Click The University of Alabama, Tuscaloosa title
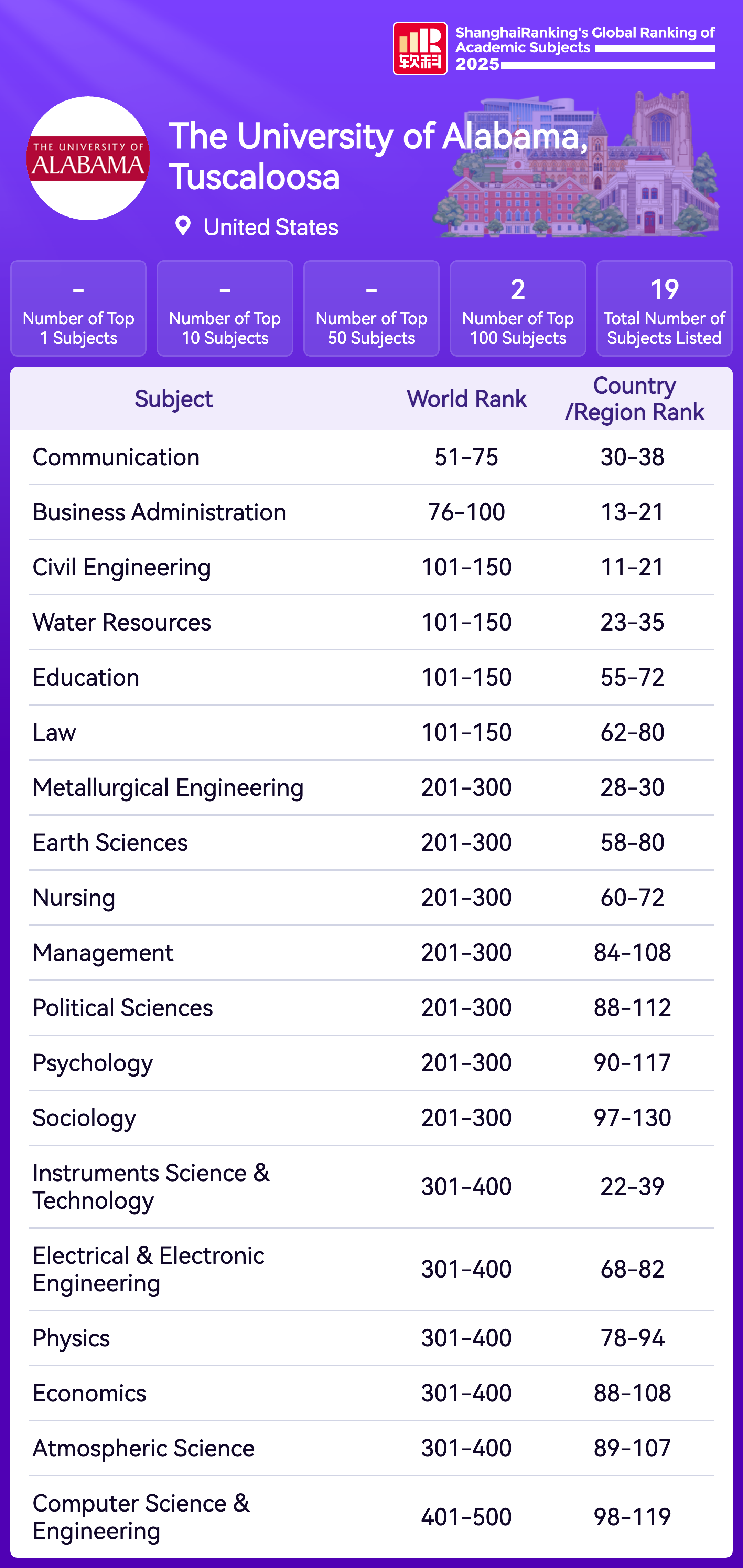Image resolution: width=743 pixels, height=1568 pixels. coord(377,156)
